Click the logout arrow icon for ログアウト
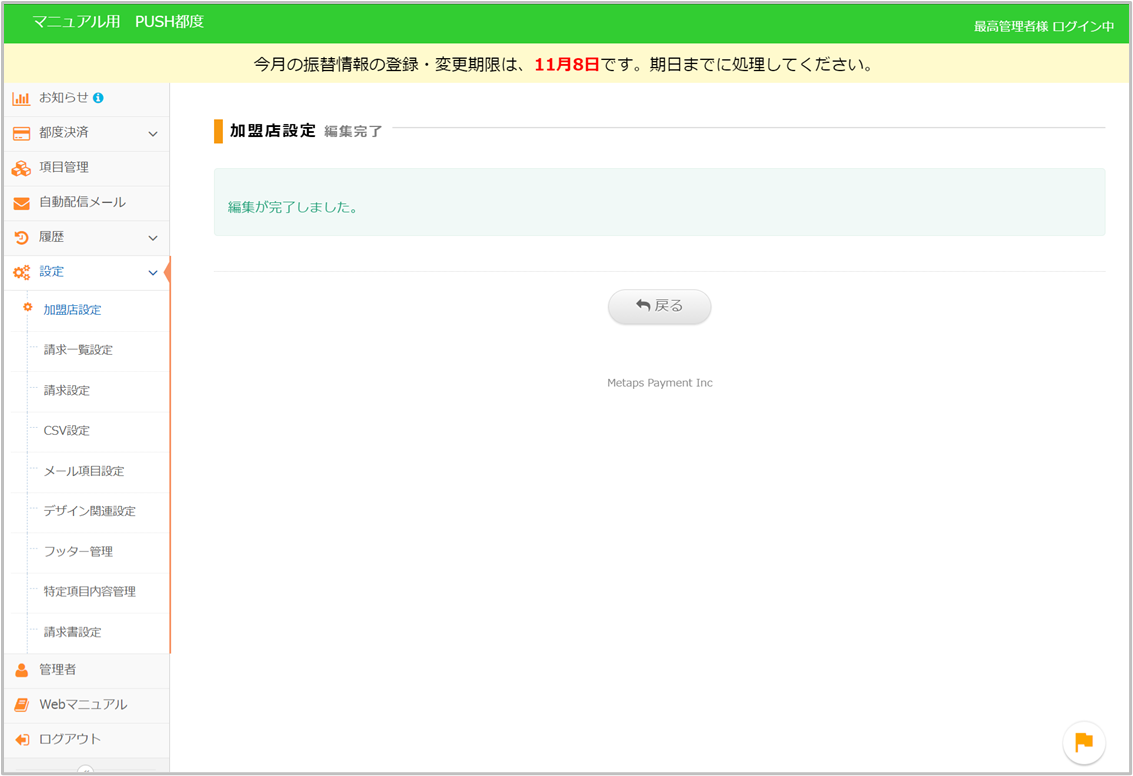This screenshot has width=1133, height=776. (21, 740)
